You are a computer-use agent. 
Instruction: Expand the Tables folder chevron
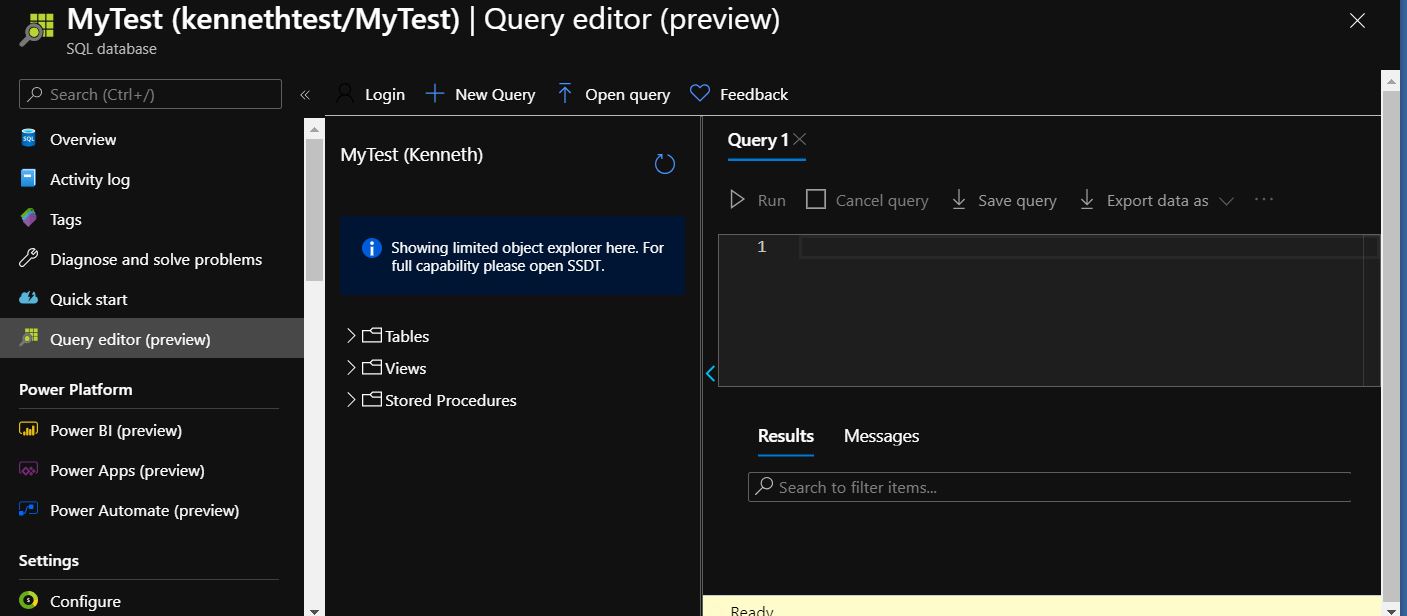pyautogui.click(x=351, y=336)
